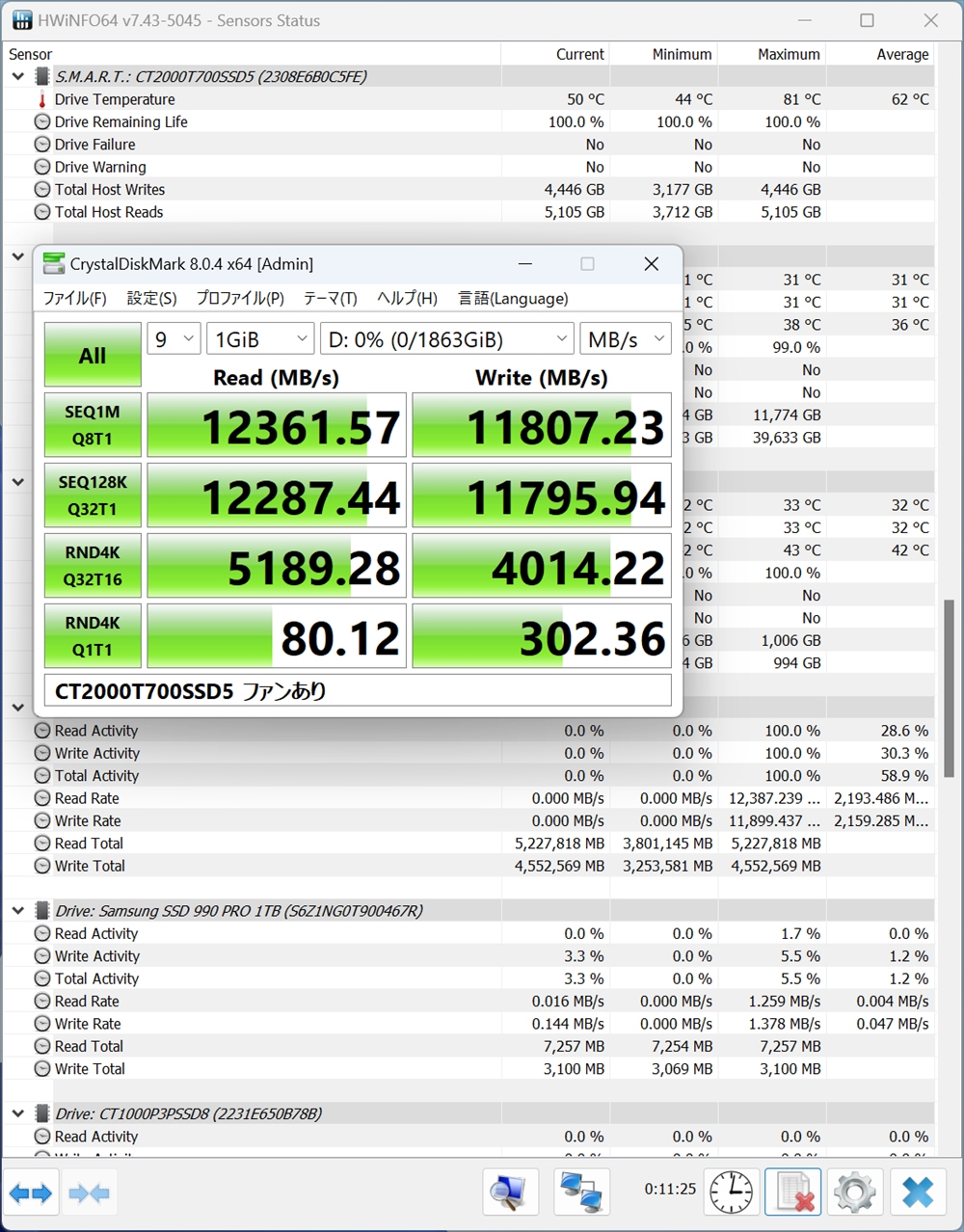
Task: Click the expand layout arrows icon
Action: click(x=31, y=1193)
